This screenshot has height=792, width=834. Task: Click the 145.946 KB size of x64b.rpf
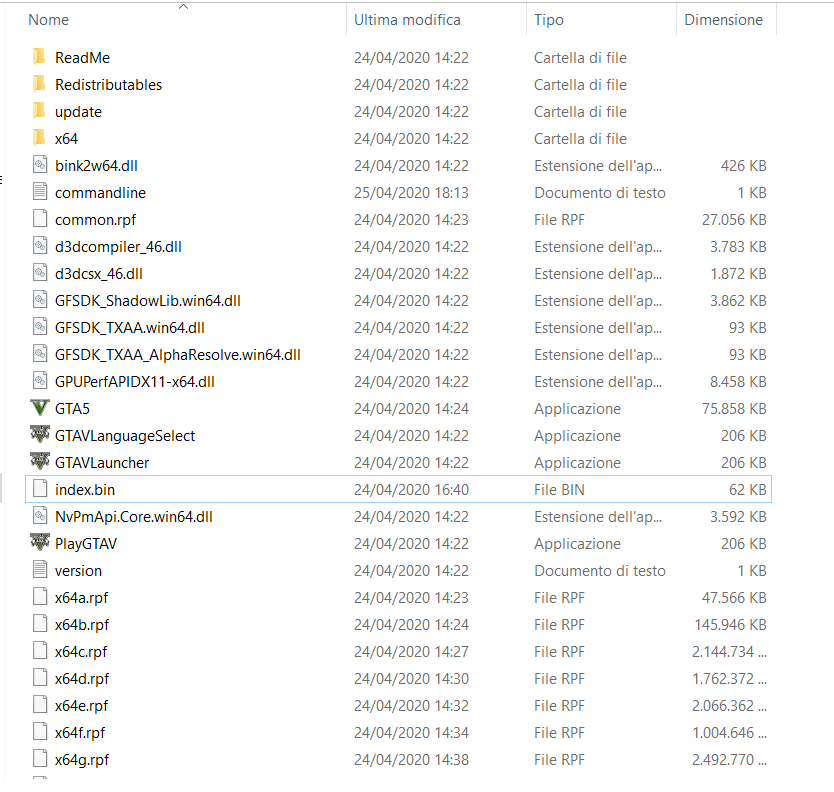(730, 624)
